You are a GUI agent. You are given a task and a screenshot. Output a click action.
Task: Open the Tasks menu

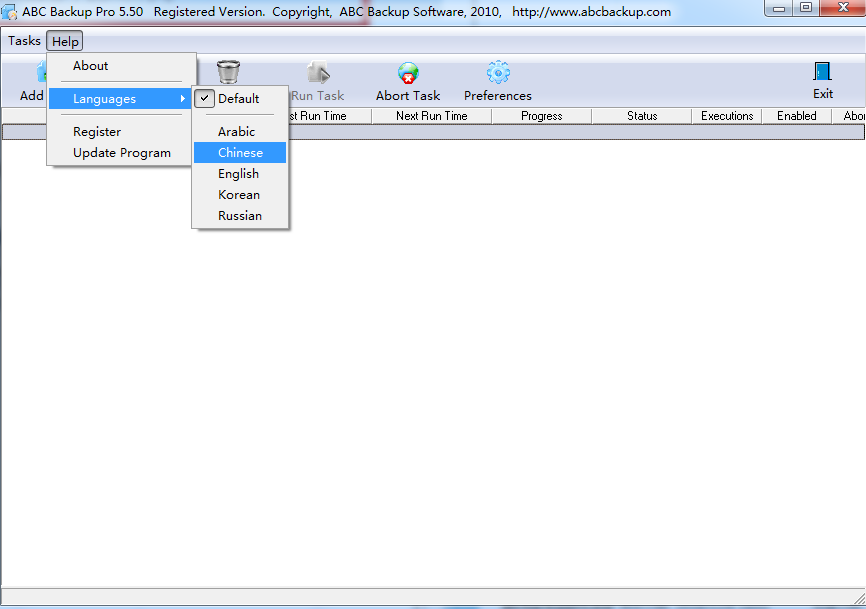coord(24,41)
